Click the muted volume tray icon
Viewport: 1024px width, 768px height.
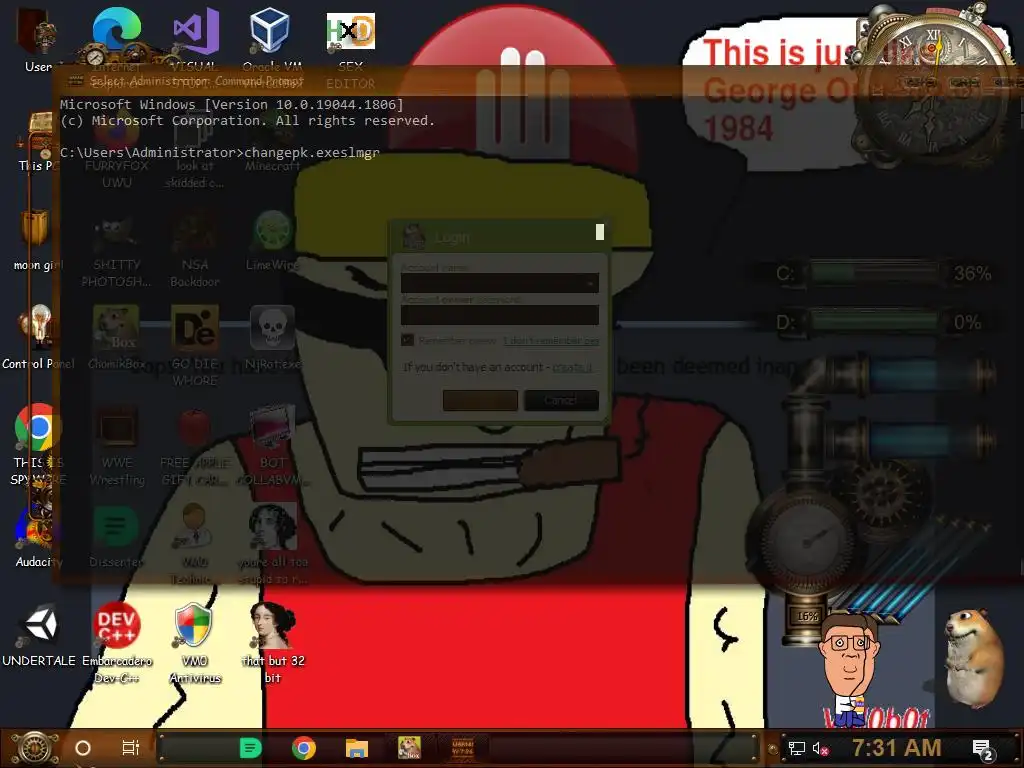(820, 749)
